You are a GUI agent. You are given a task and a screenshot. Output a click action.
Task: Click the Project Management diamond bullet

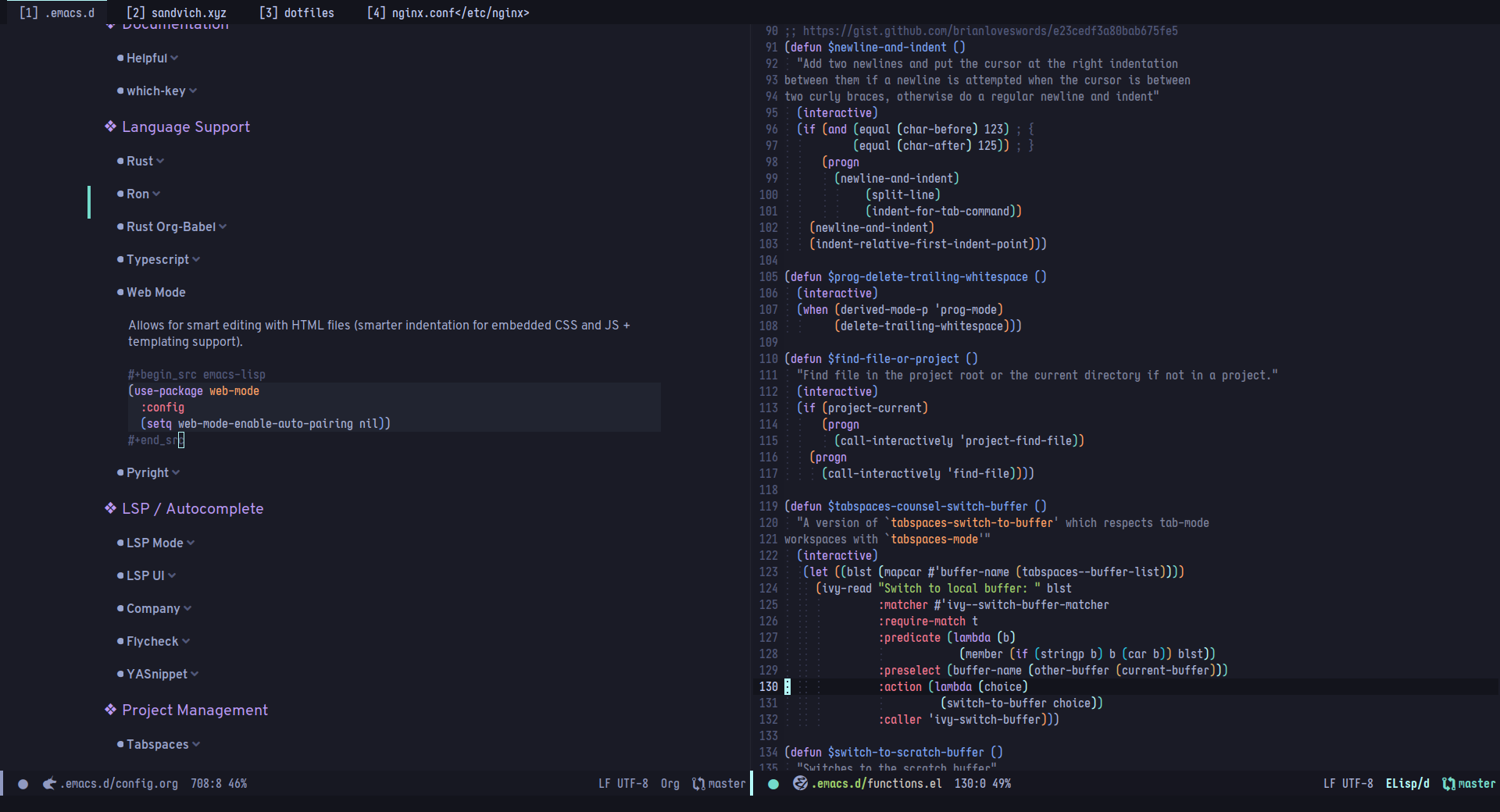(110, 710)
